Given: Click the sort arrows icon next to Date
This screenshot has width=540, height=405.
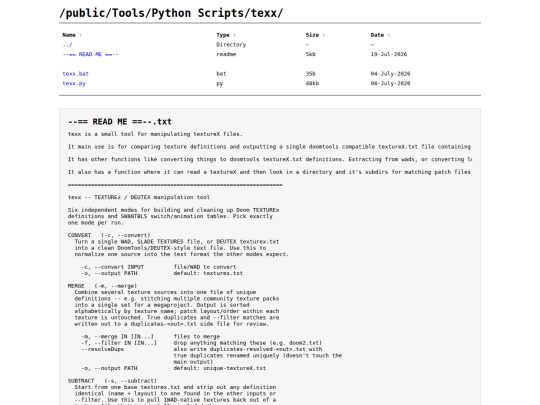Looking at the screenshot, I should pos(389,35).
